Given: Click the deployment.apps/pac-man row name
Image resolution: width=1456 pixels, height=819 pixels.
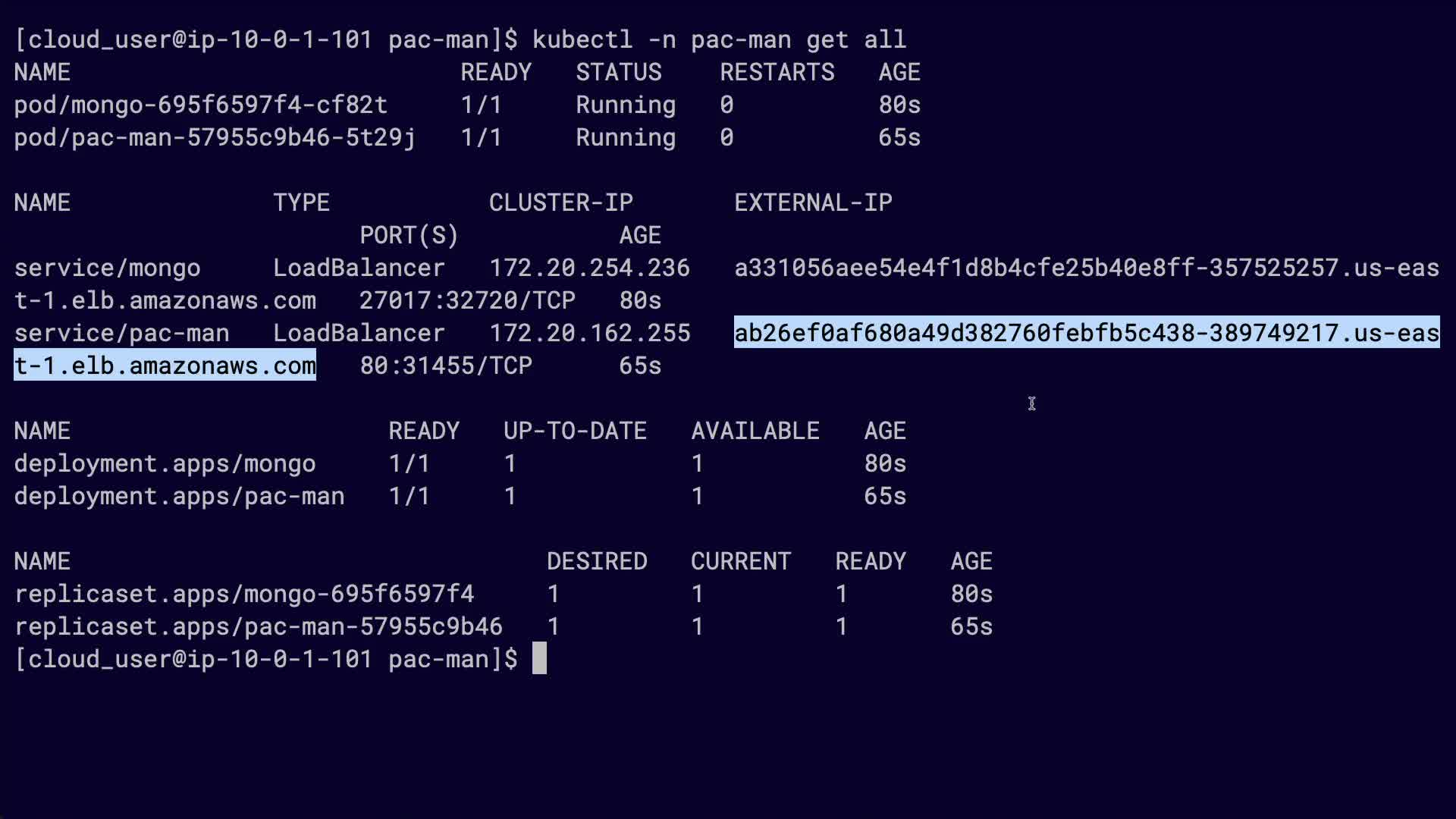Looking at the screenshot, I should [179, 496].
